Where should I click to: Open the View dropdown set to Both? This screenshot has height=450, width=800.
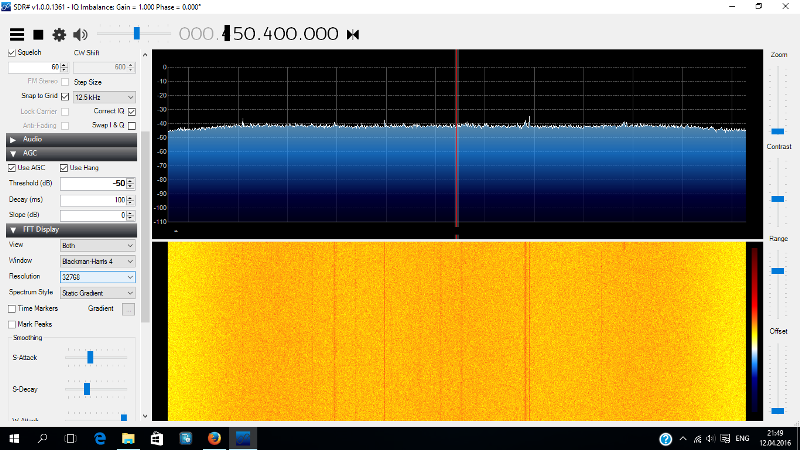tap(97, 246)
